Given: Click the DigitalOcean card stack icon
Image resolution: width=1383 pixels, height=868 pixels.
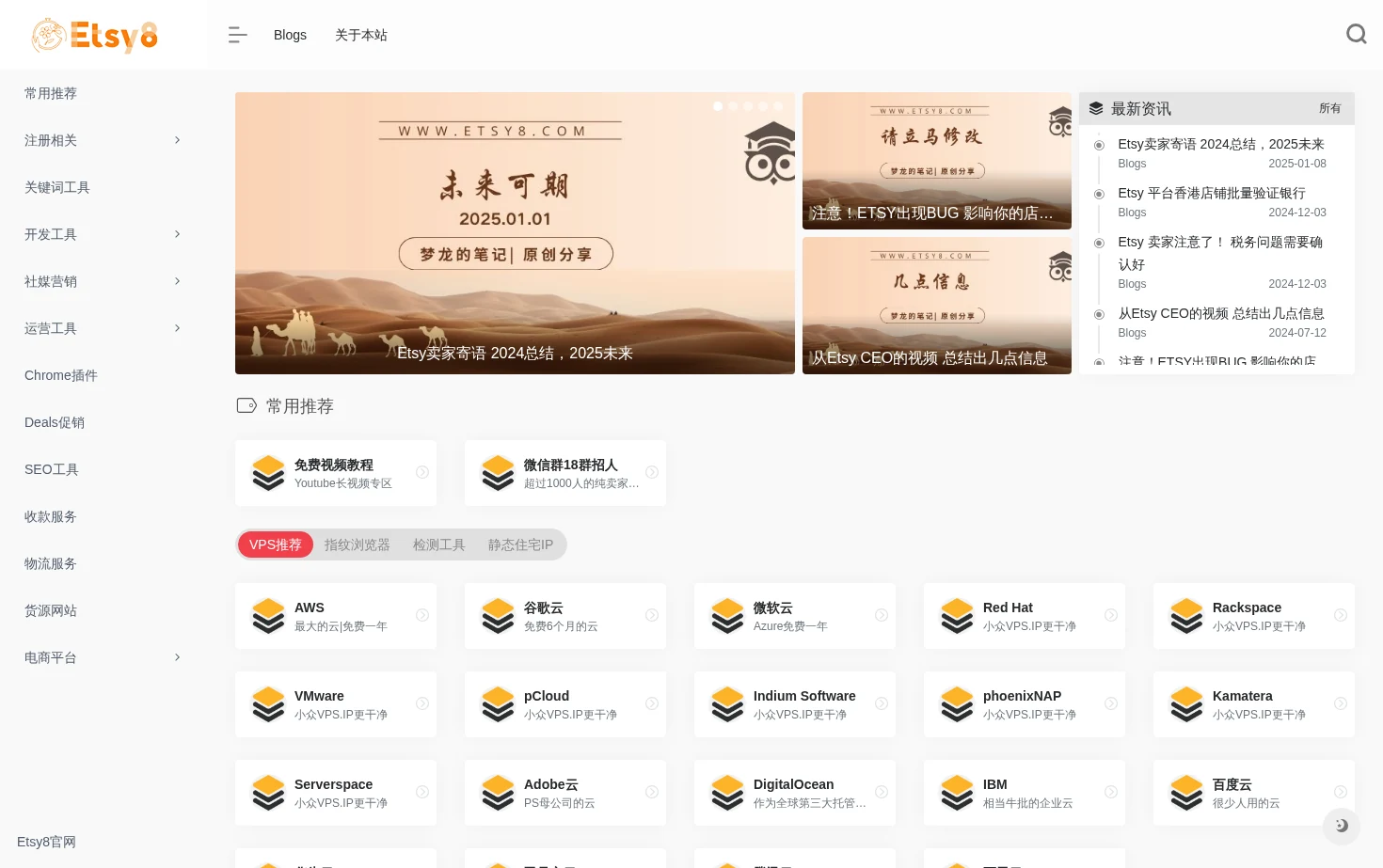Looking at the screenshot, I should tap(727, 793).
